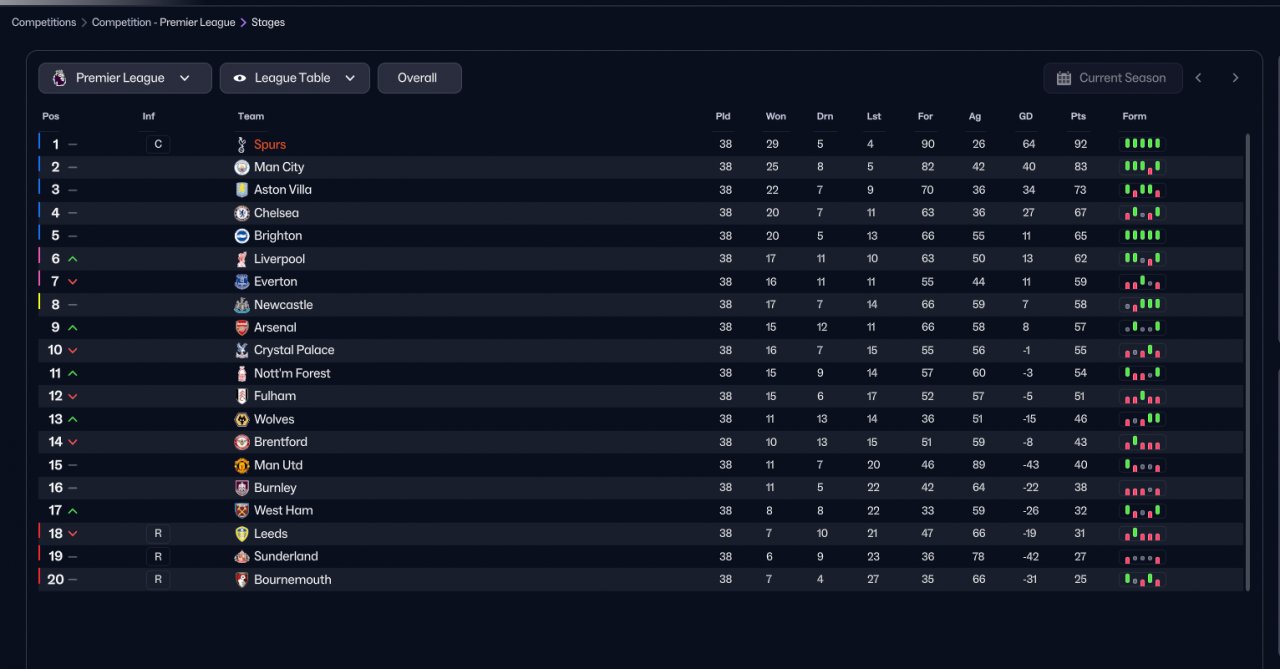Click the Bournemouth club crest
The image size is (1280, 669).
pyautogui.click(x=241, y=580)
